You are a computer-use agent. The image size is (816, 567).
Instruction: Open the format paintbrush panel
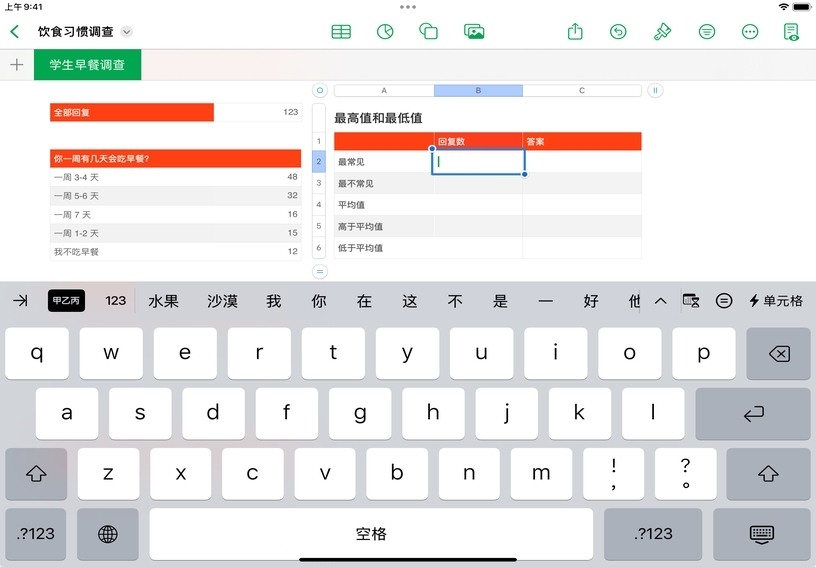pyautogui.click(x=662, y=32)
